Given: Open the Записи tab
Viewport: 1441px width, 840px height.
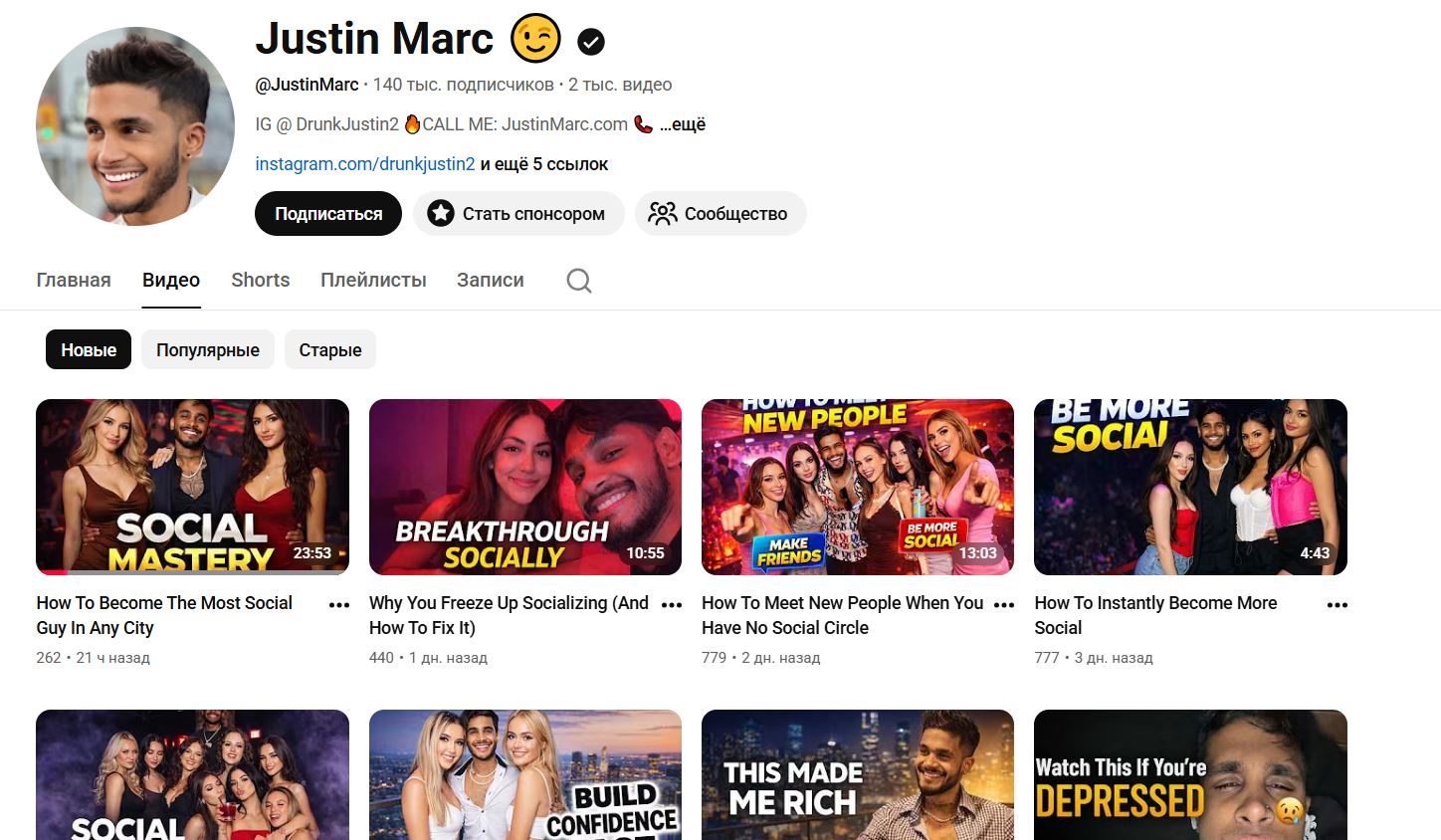Looking at the screenshot, I should [x=491, y=281].
